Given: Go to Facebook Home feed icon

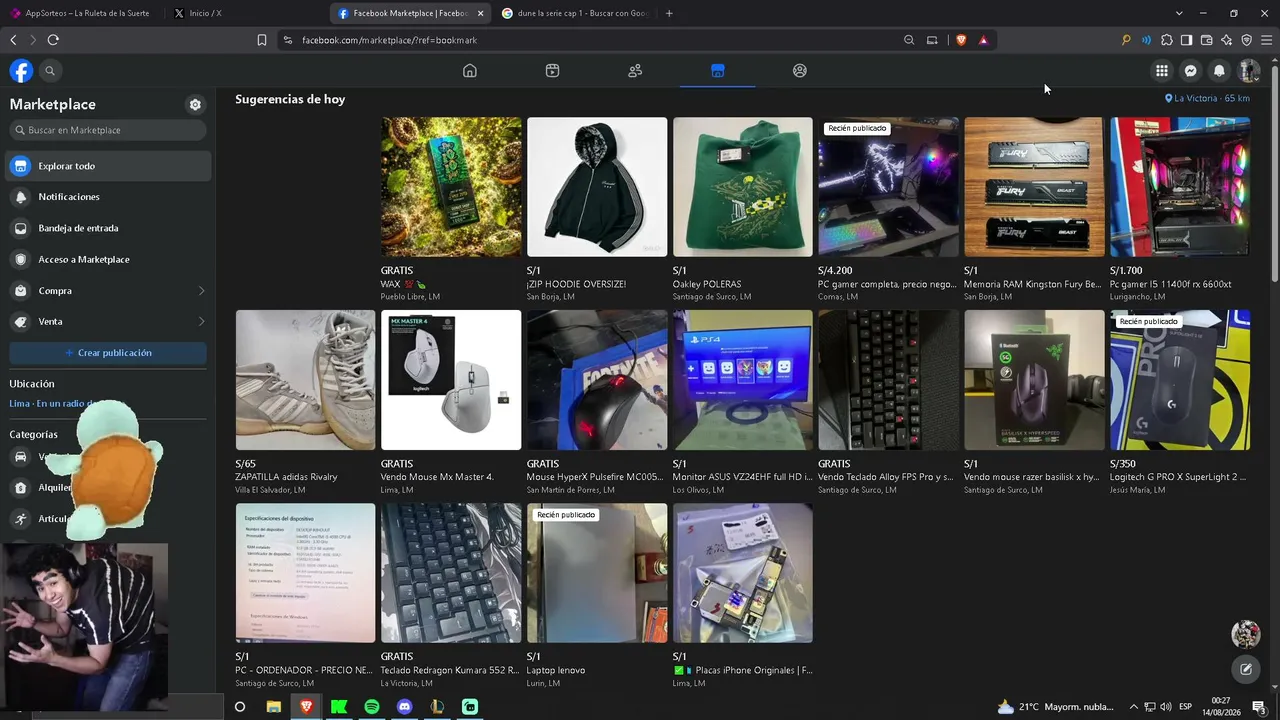Looking at the screenshot, I should (470, 71).
